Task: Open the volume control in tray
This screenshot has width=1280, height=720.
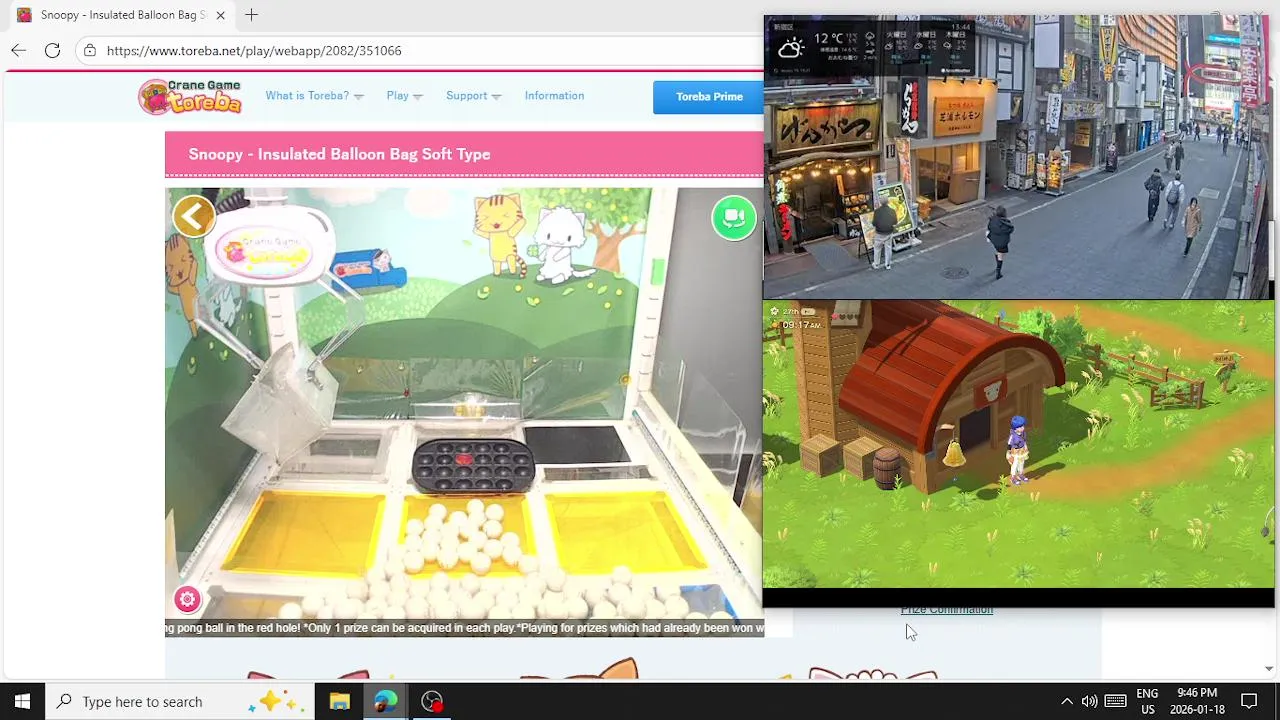Action: point(1089,701)
